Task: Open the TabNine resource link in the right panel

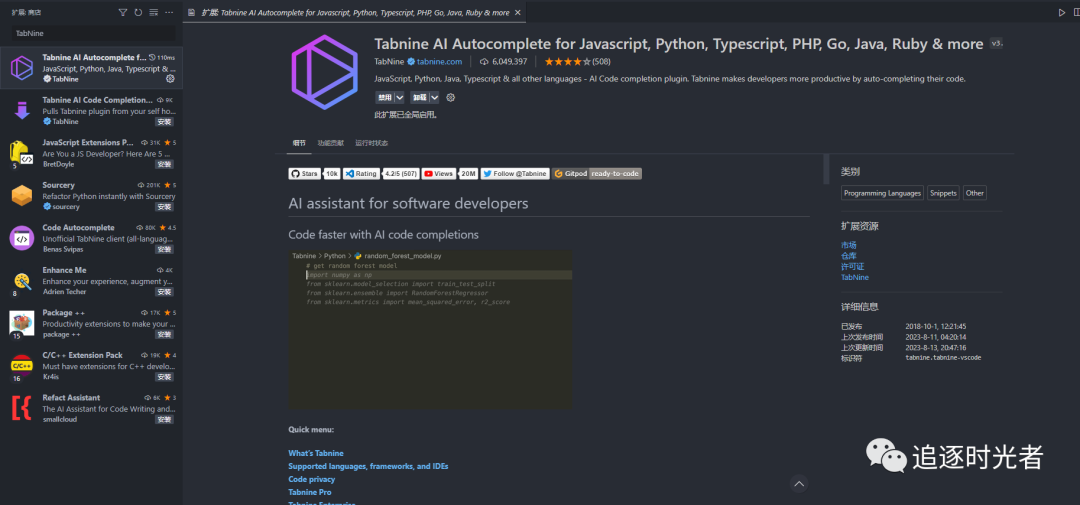Action: click(x=855, y=277)
